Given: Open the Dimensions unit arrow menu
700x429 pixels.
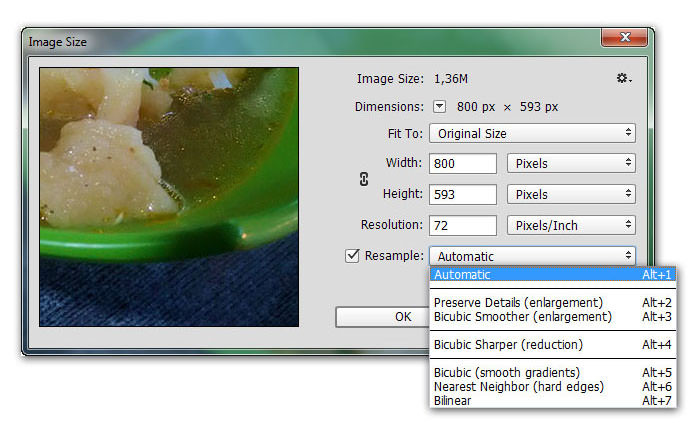Looking at the screenshot, I should pos(441,106).
